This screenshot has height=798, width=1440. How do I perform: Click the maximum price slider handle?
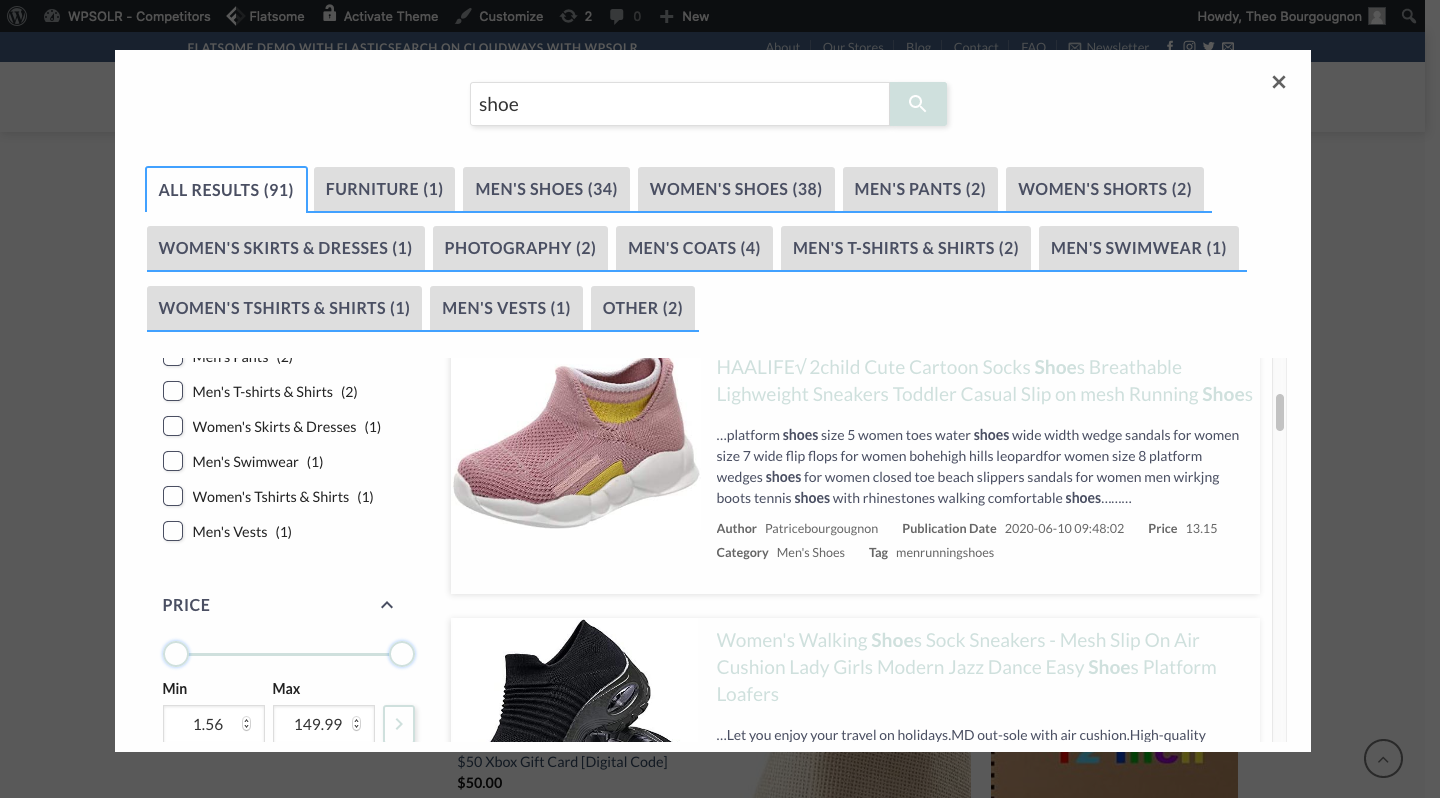point(402,655)
